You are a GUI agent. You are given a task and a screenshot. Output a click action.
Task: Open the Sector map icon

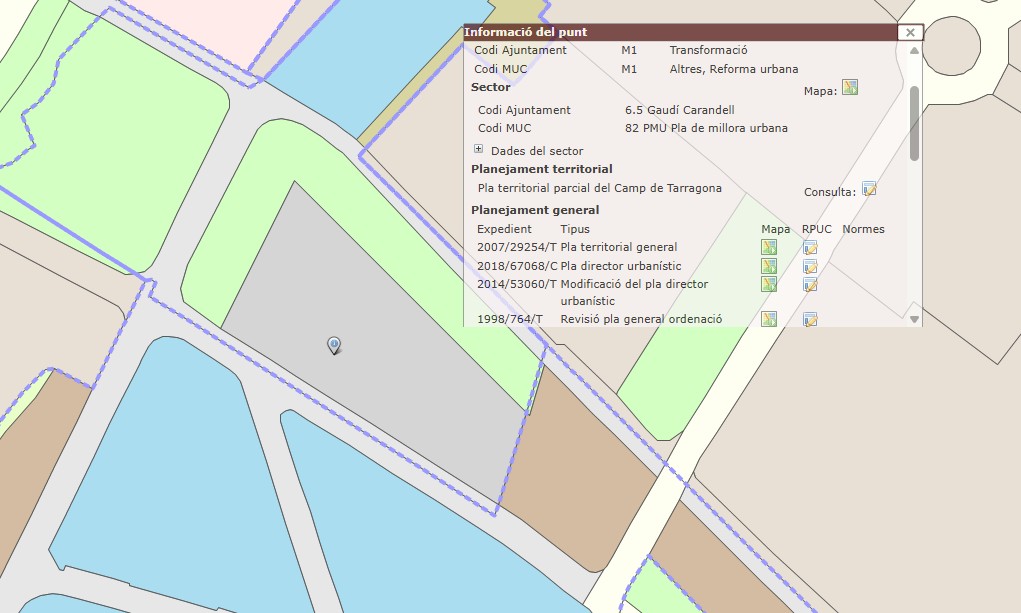(850, 87)
